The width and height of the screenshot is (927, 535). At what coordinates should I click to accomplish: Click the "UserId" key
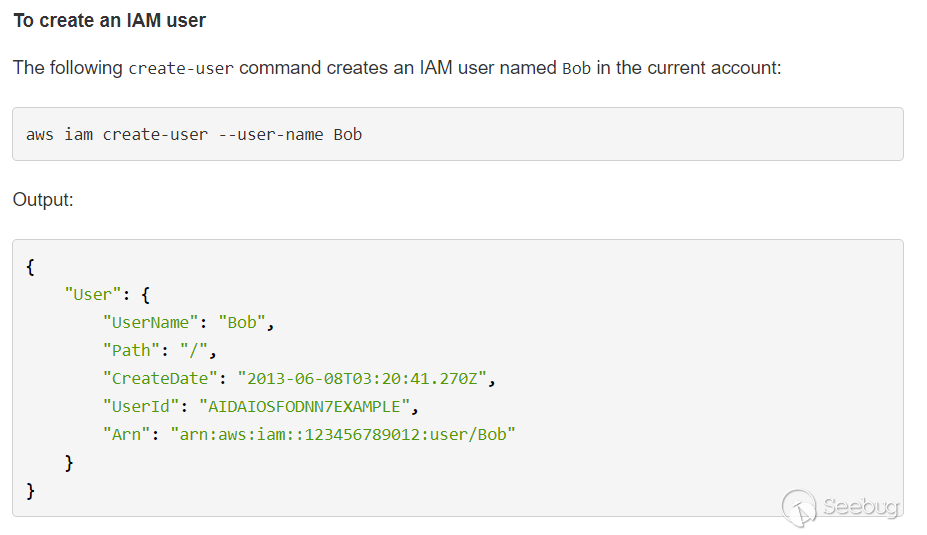[141, 407]
